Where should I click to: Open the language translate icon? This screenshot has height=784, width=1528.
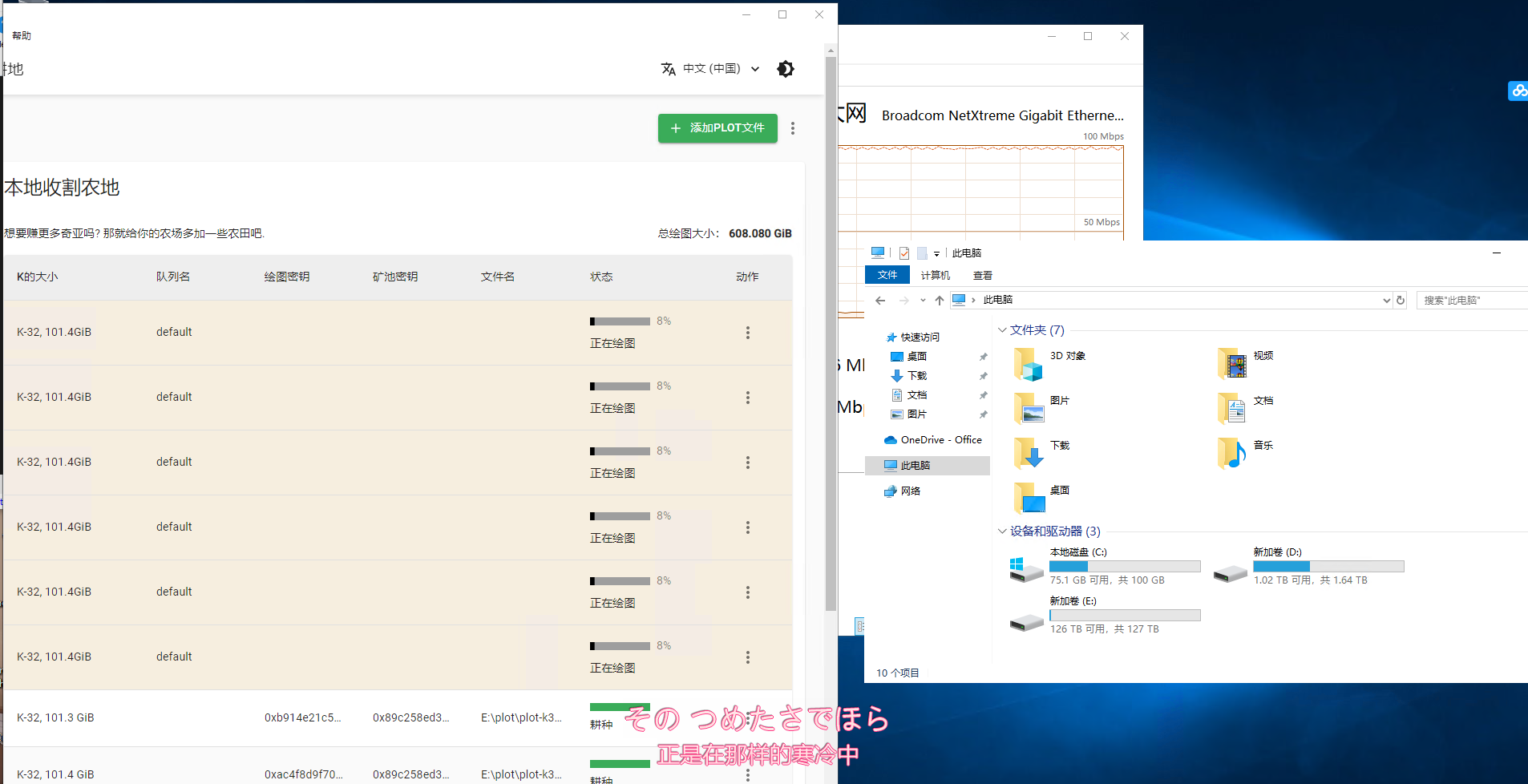(668, 69)
